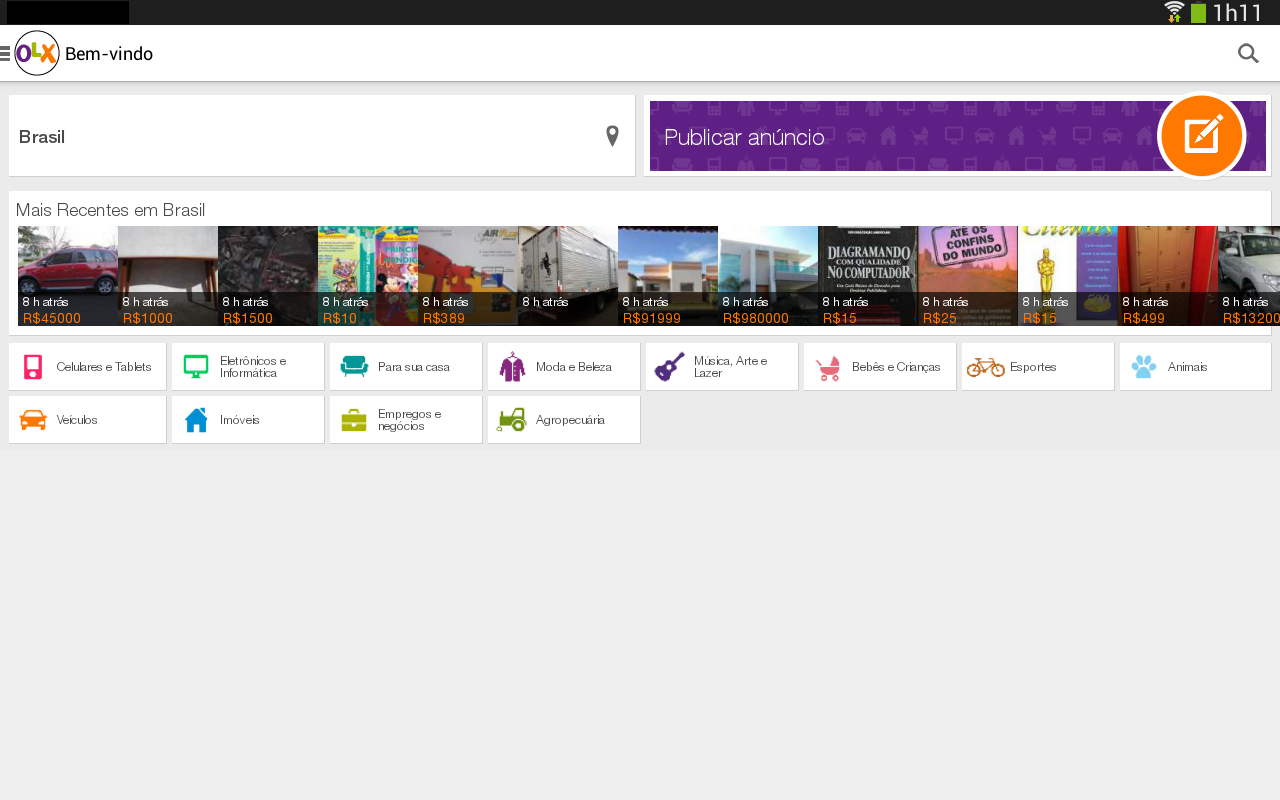Screen dimensions: 1280x800
Task: Open the R$389 listing thumbnail
Action: click(468, 276)
